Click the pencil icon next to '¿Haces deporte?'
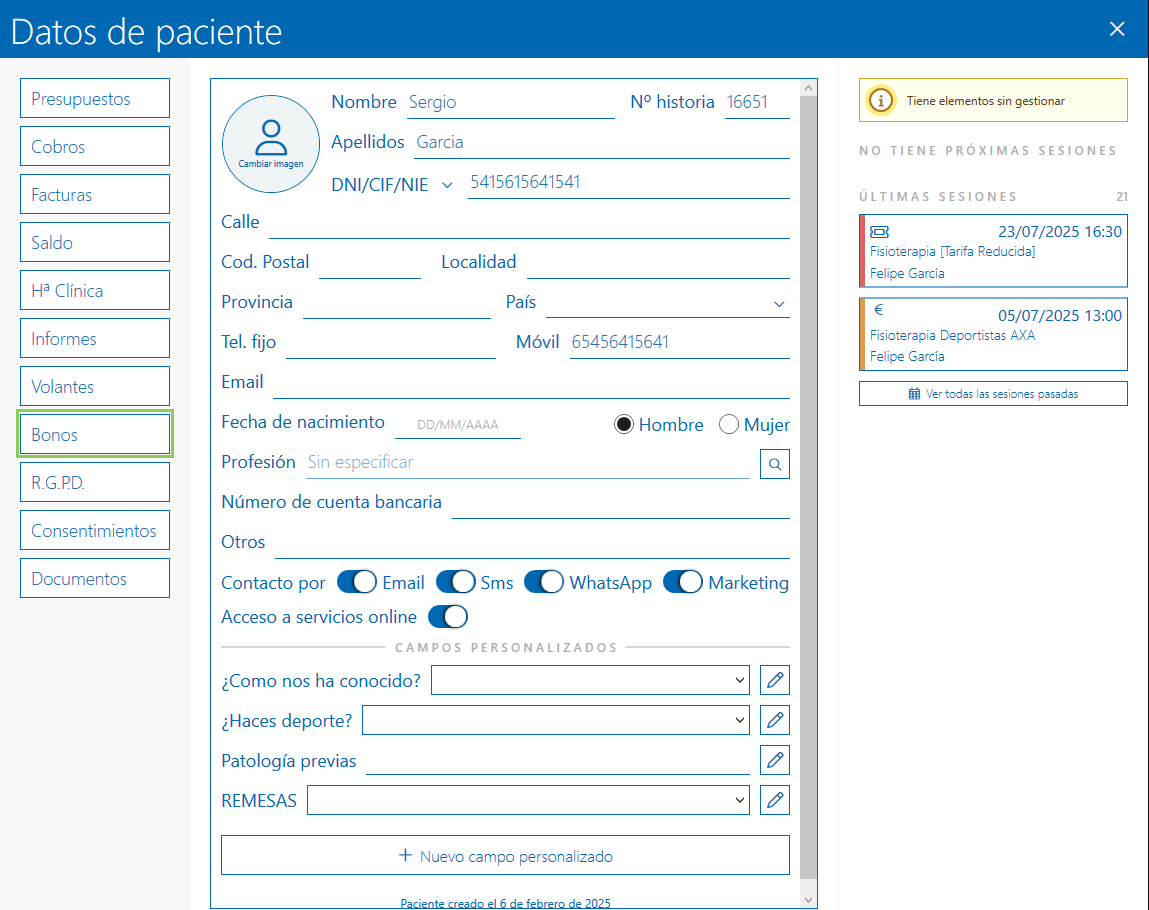Viewport: 1149px width, 910px height. [774, 720]
